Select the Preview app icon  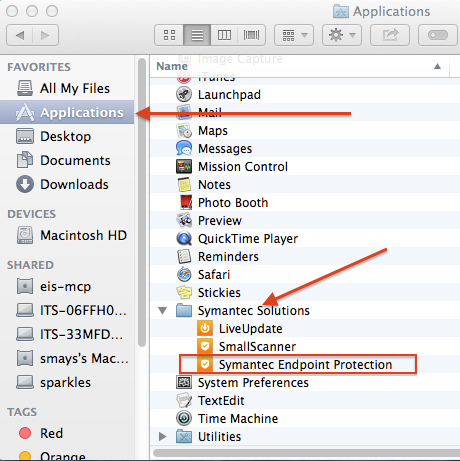pyautogui.click(x=184, y=220)
